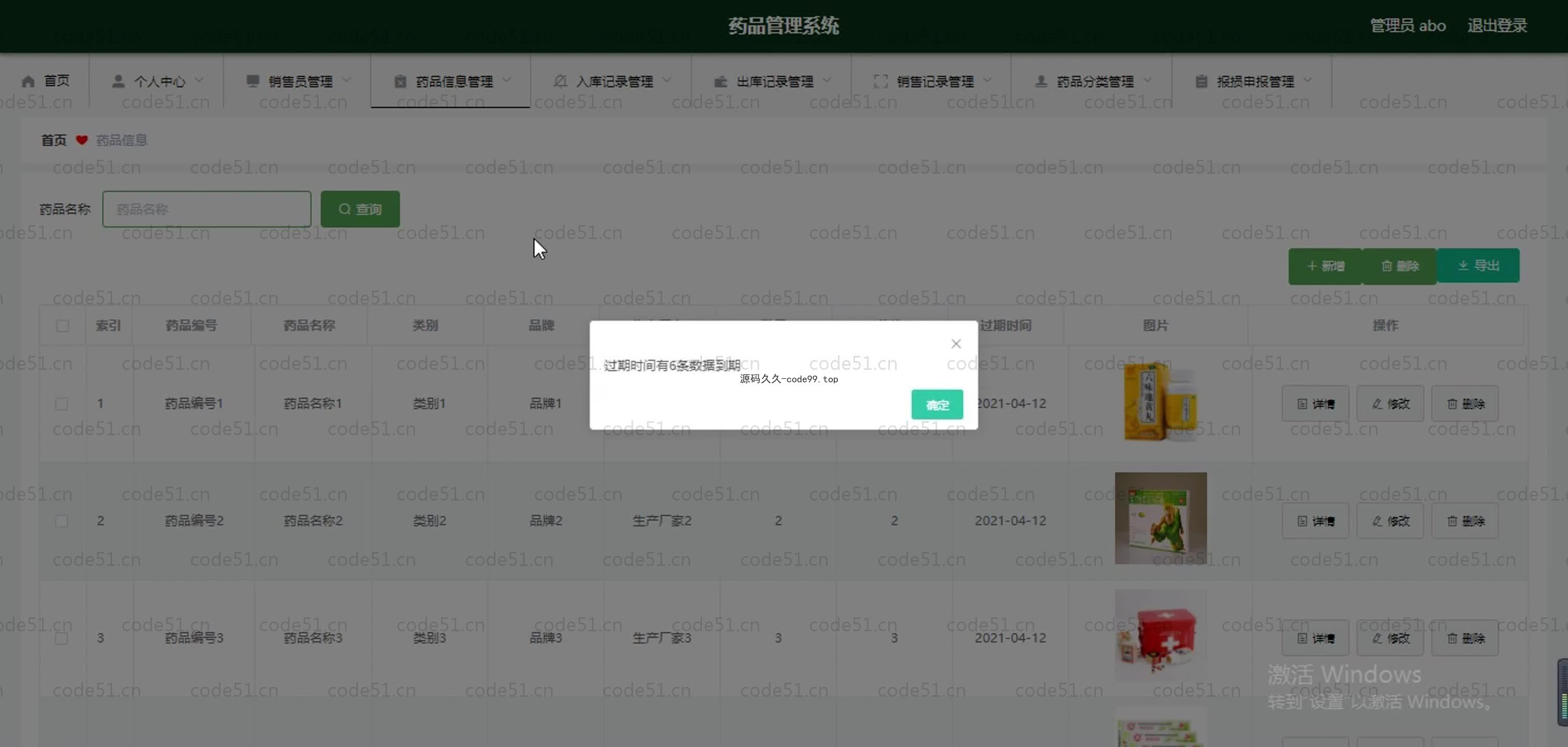Click the magnifier icon in 查询 button
This screenshot has height=747, width=1568.
[345, 209]
